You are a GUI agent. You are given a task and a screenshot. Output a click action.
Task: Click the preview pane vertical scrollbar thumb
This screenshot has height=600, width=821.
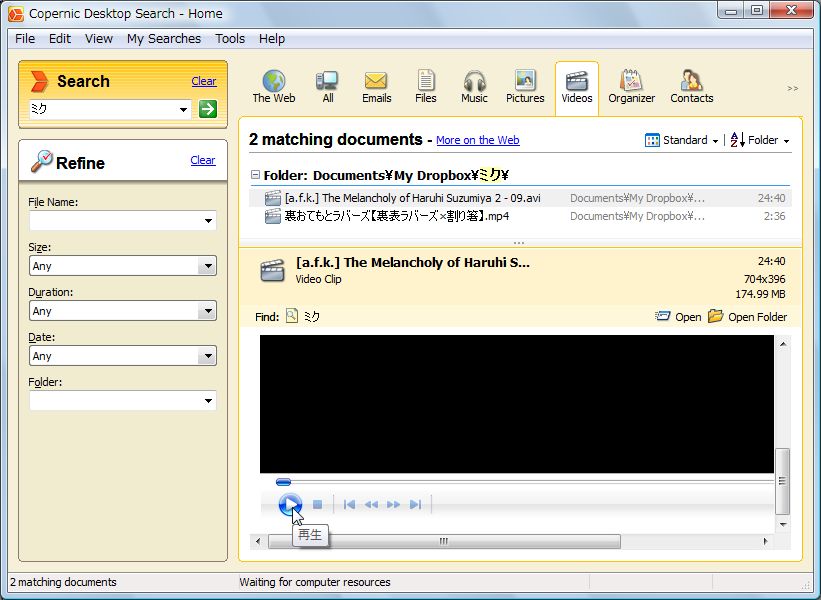pos(782,481)
